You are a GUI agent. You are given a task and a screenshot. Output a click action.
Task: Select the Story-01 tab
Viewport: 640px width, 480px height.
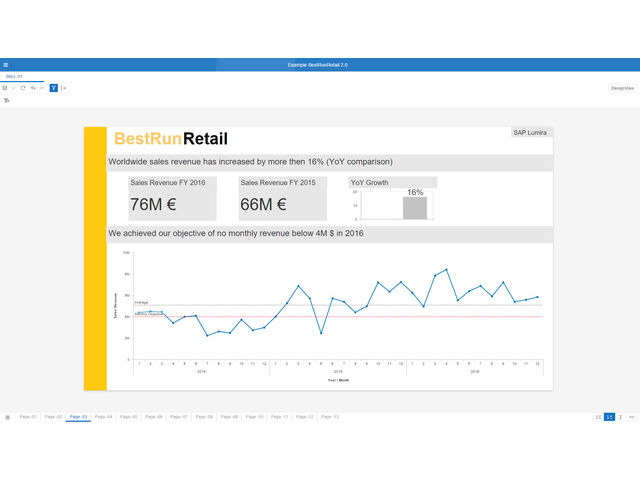[16, 76]
